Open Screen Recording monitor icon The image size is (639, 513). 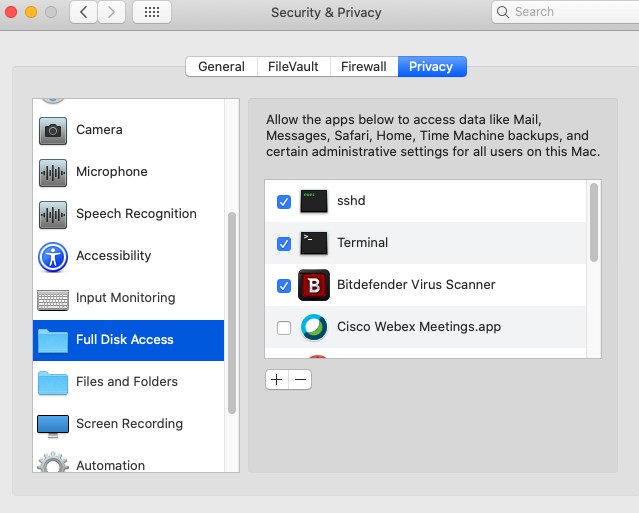tap(53, 424)
